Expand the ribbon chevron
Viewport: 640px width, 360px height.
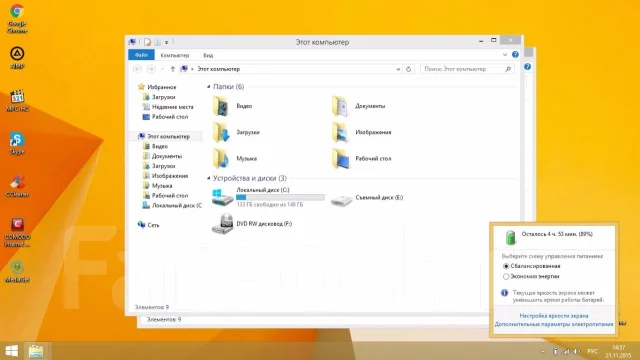[x=505, y=55]
